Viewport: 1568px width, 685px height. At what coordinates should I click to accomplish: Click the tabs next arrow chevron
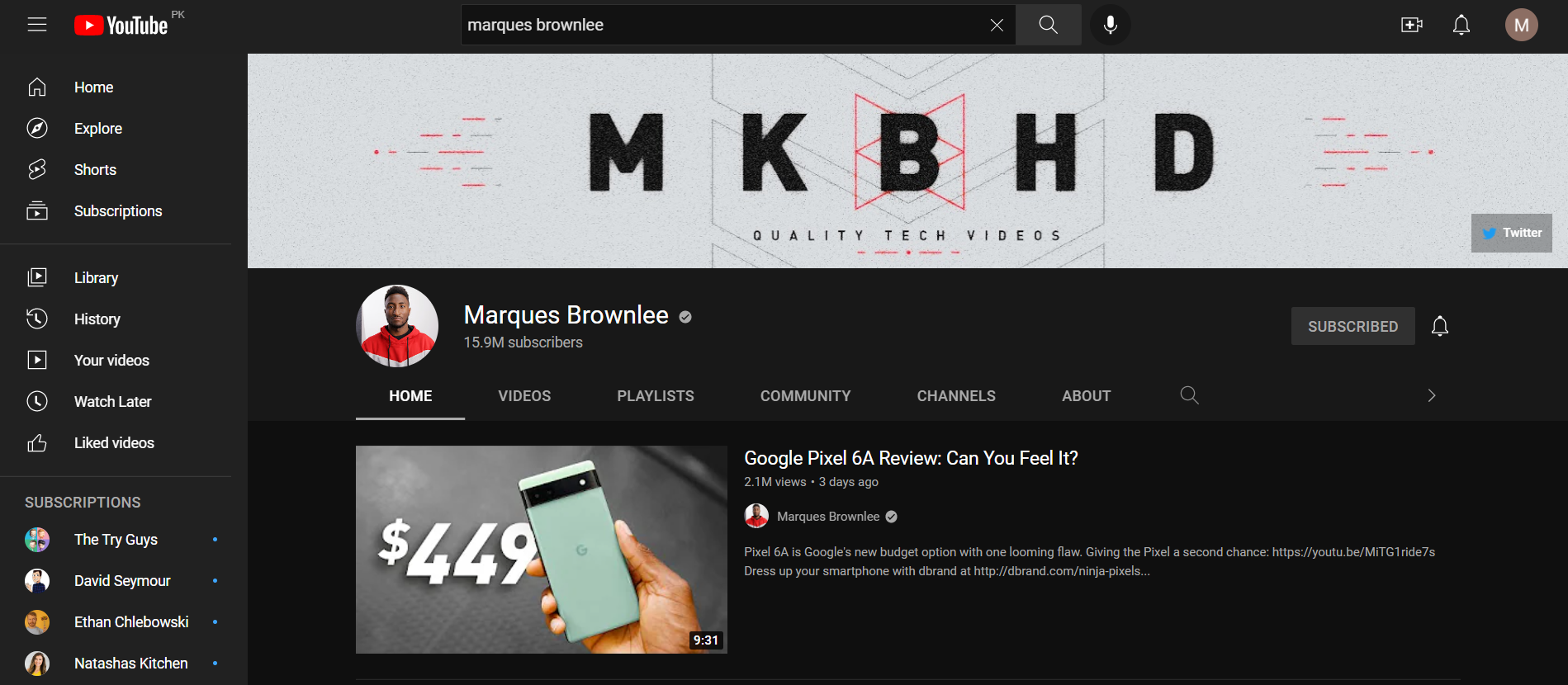(1432, 395)
